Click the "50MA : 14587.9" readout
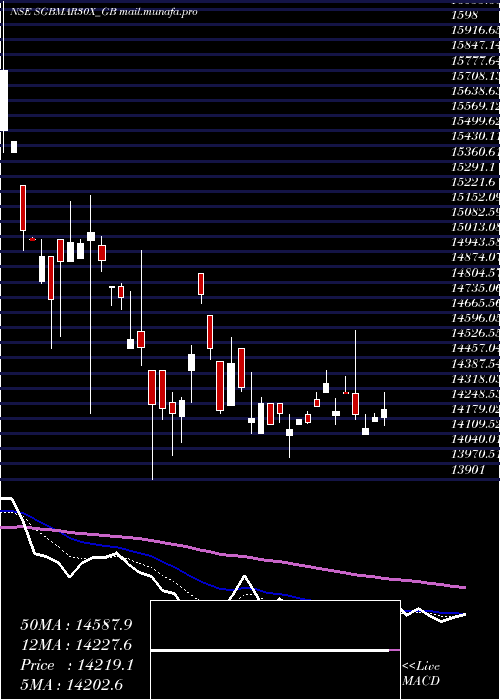 coord(77,625)
